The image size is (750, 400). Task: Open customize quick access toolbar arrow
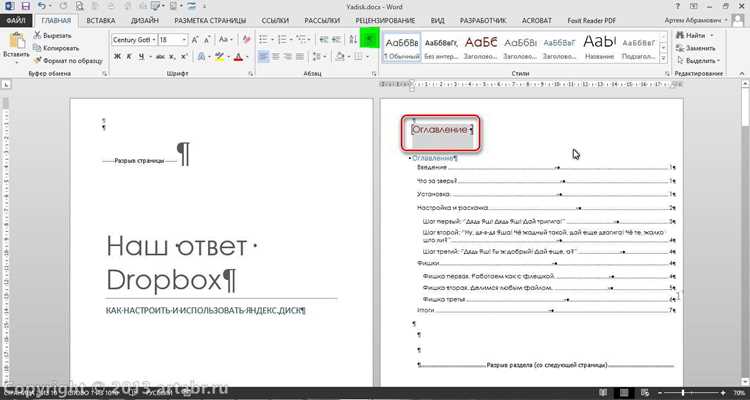coord(204,6)
